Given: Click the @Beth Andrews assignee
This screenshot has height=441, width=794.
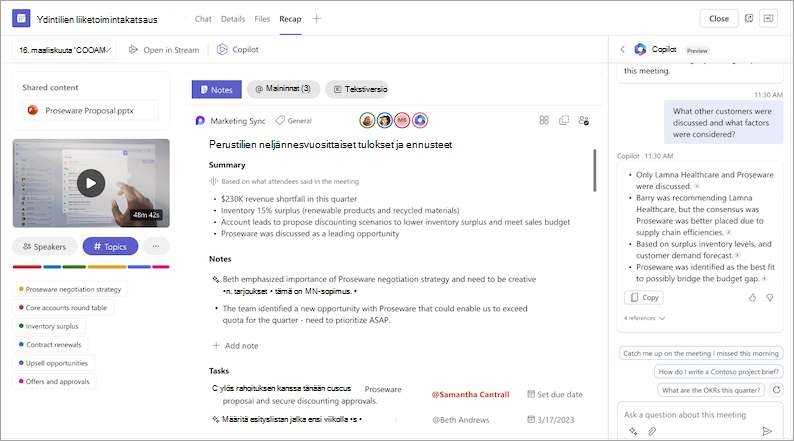Looking at the screenshot, I should click(x=461, y=420).
